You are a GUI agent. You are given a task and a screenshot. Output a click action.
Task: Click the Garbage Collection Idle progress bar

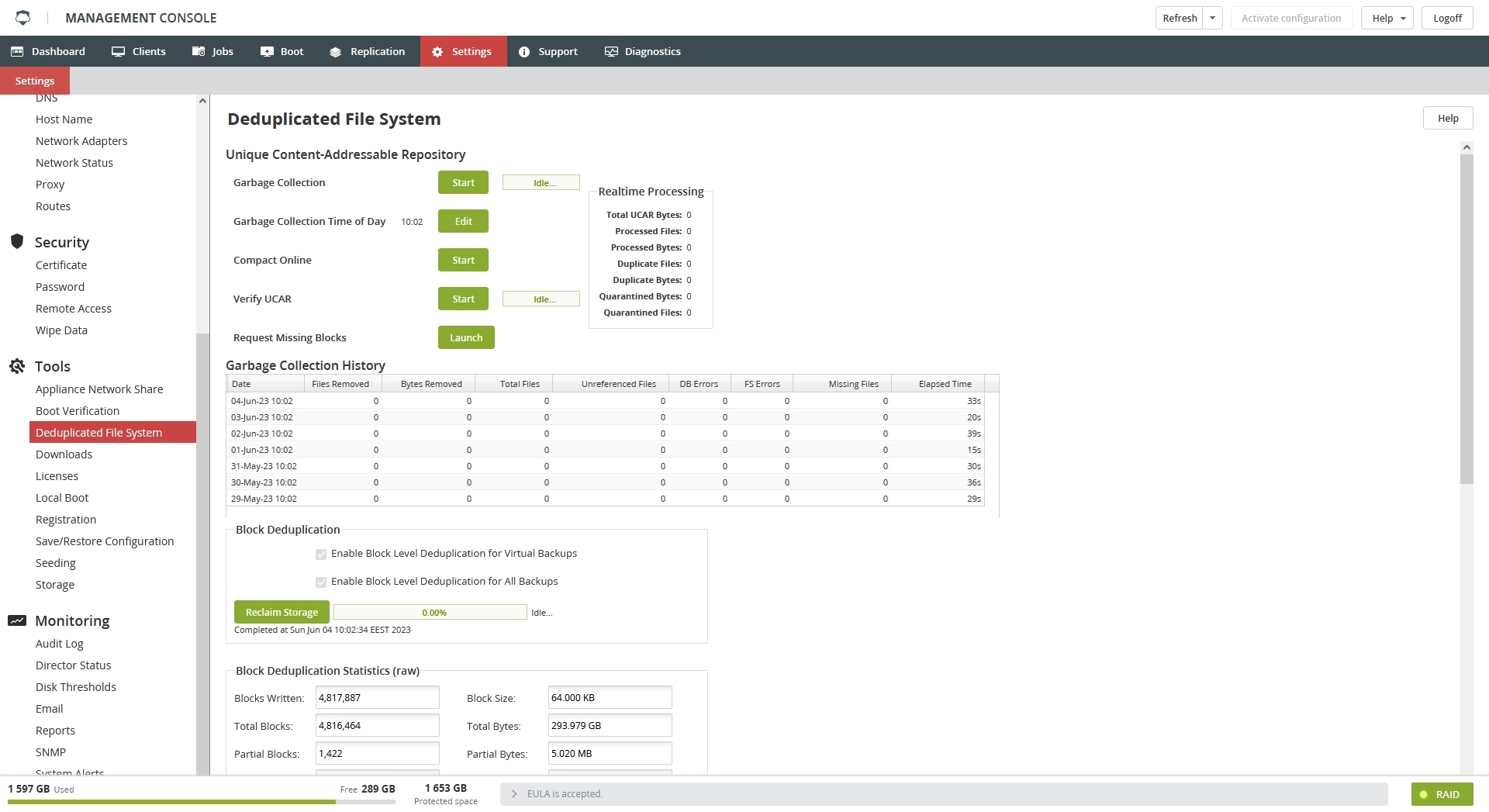541,182
